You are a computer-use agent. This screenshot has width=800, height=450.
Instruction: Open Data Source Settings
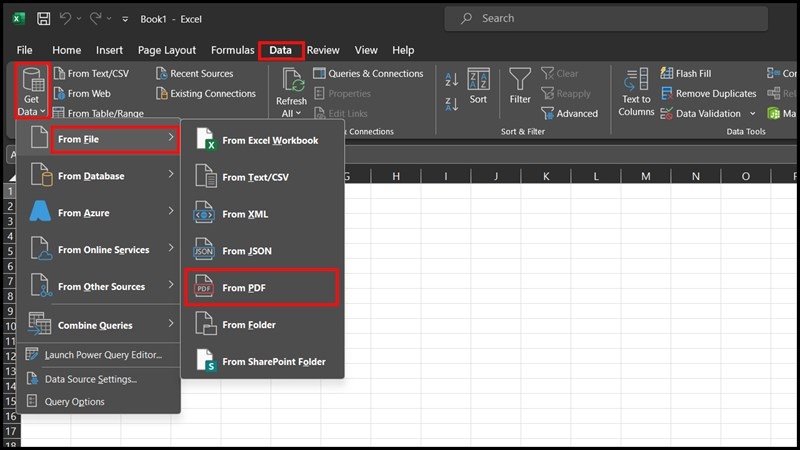pos(90,379)
